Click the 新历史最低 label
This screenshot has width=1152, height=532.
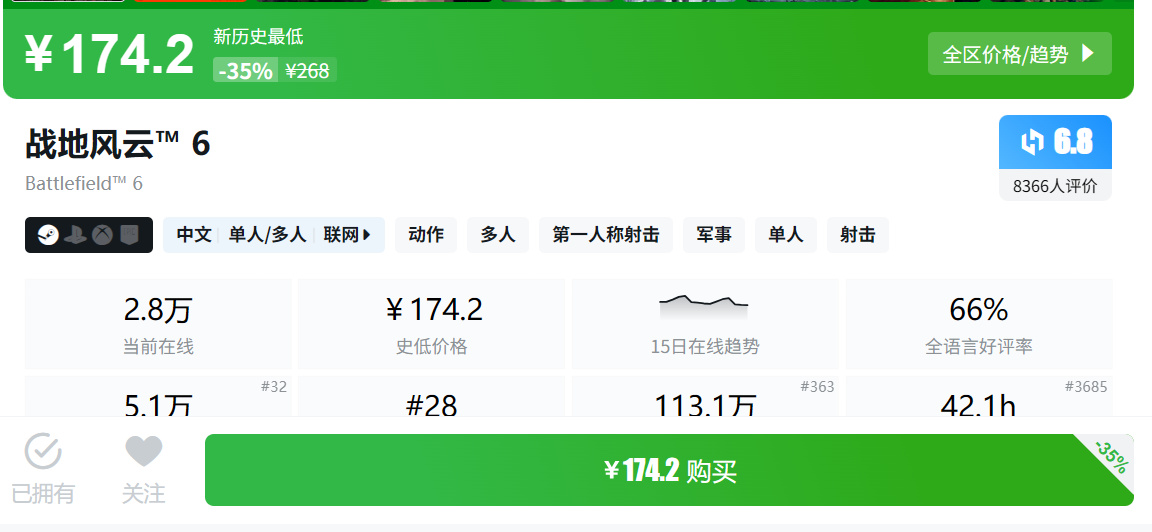pos(259,36)
